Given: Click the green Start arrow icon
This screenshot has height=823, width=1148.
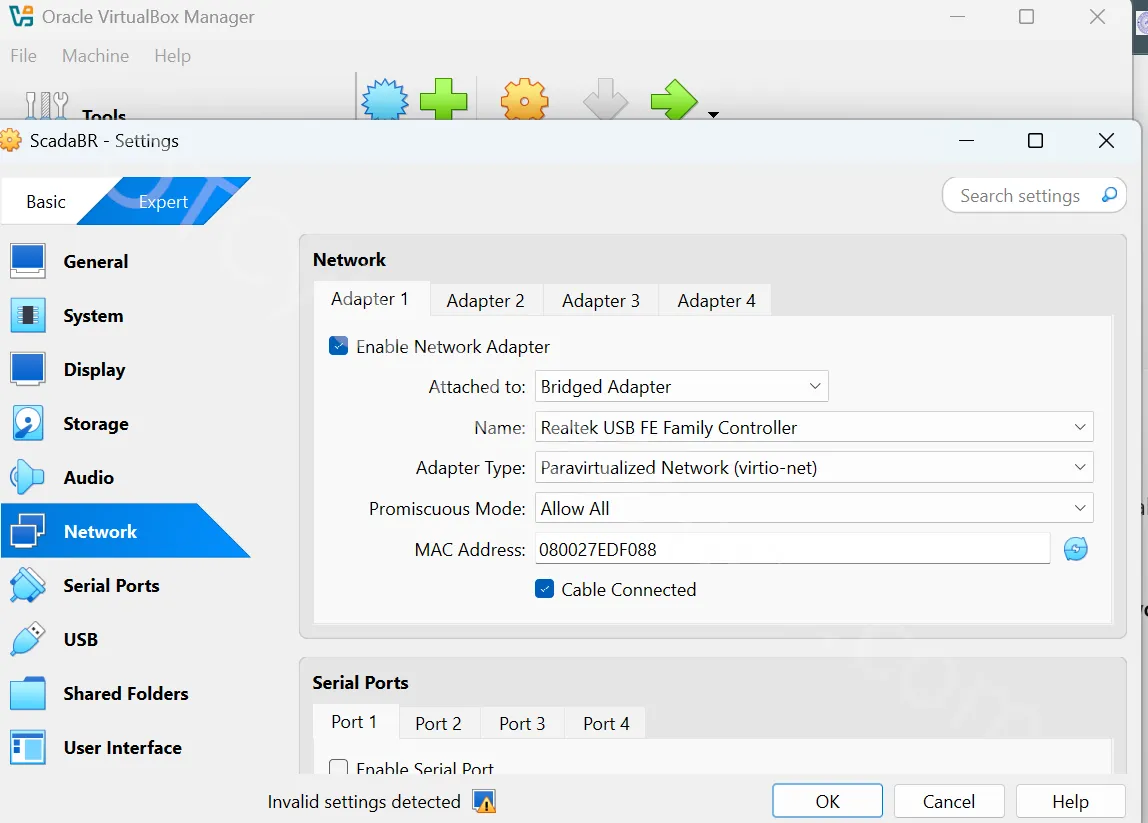Looking at the screenshot, I should click(674, 100).
